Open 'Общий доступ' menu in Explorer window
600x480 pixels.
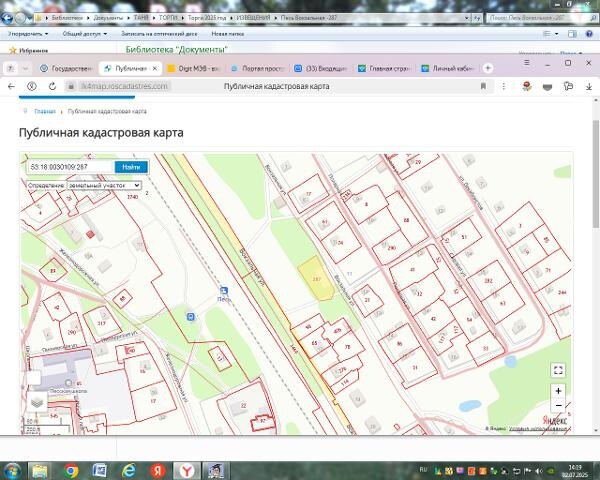pos(84,34)
